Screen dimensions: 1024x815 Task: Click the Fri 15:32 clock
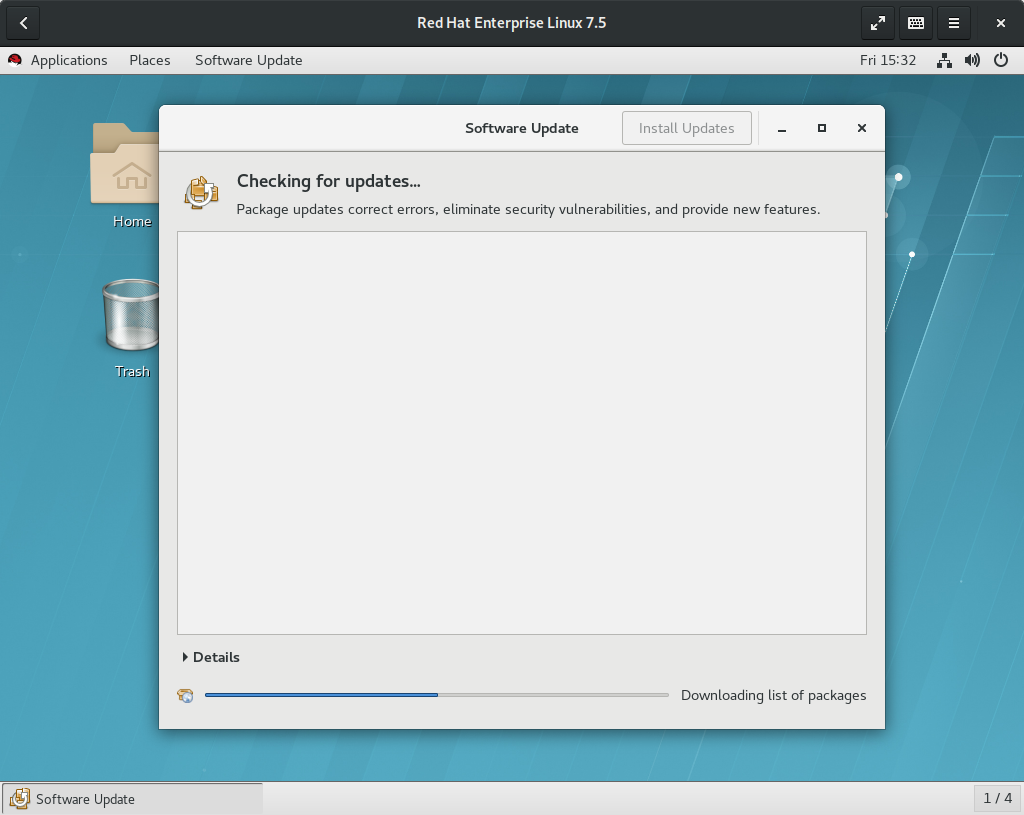[887, 60]
